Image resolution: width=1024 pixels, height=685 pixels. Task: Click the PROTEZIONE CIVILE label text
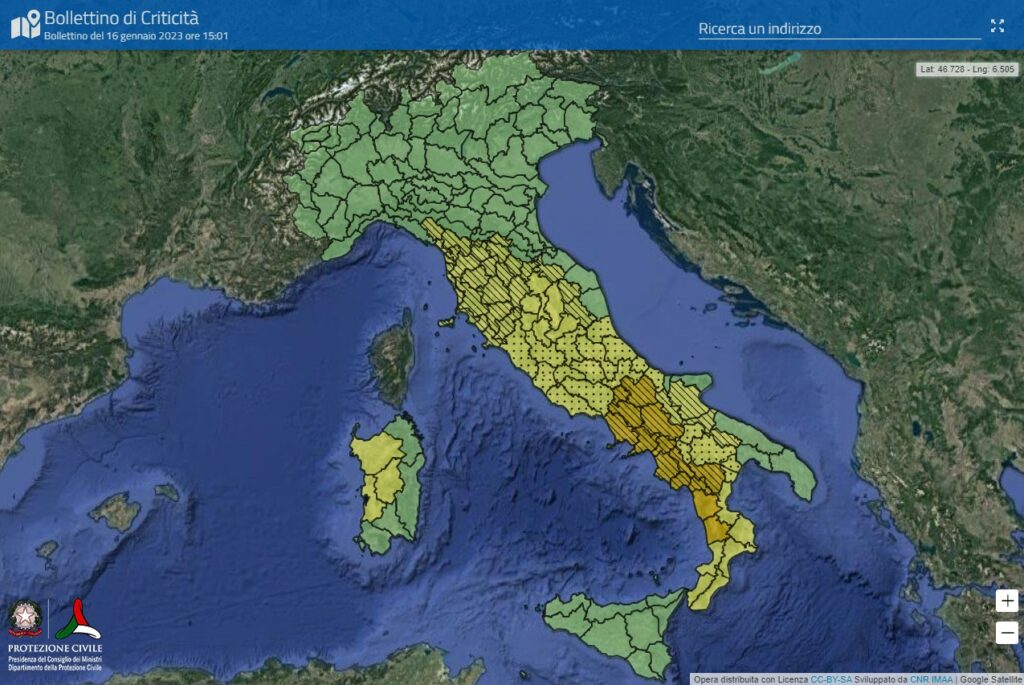(x=55, y=648)
